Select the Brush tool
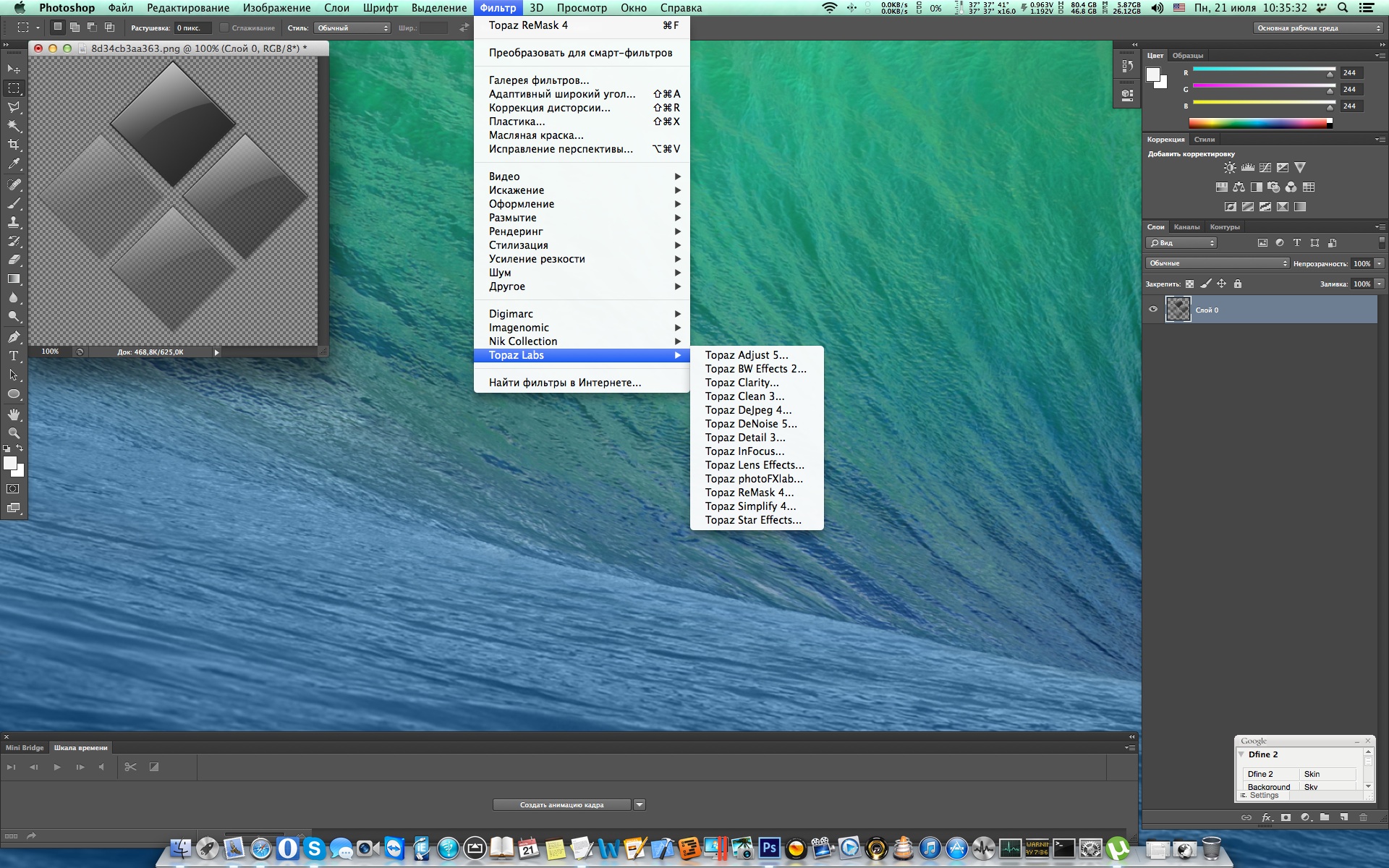Screen dimensions: 1389x868 (14, 203)
